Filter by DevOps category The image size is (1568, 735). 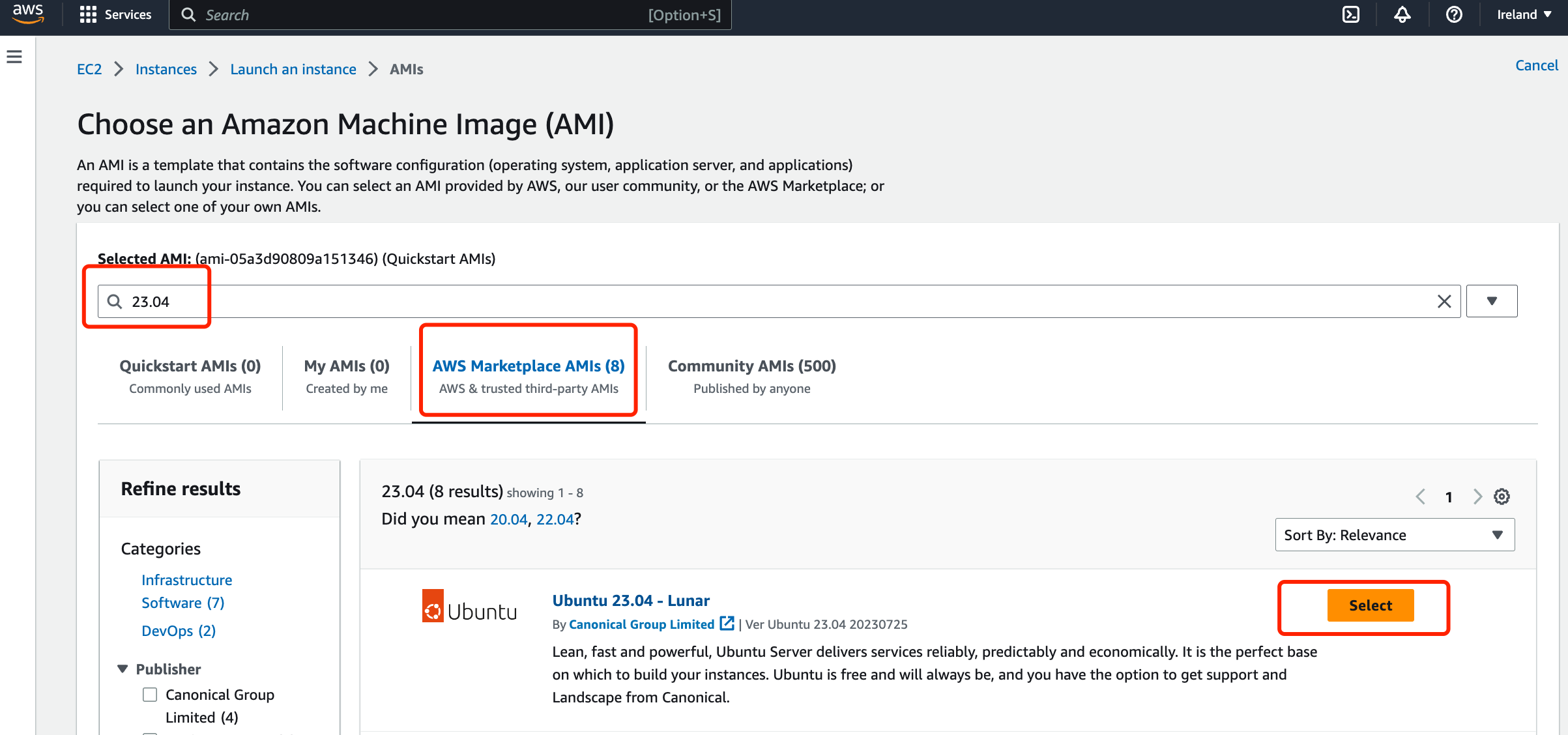click(x=179, y=631)
